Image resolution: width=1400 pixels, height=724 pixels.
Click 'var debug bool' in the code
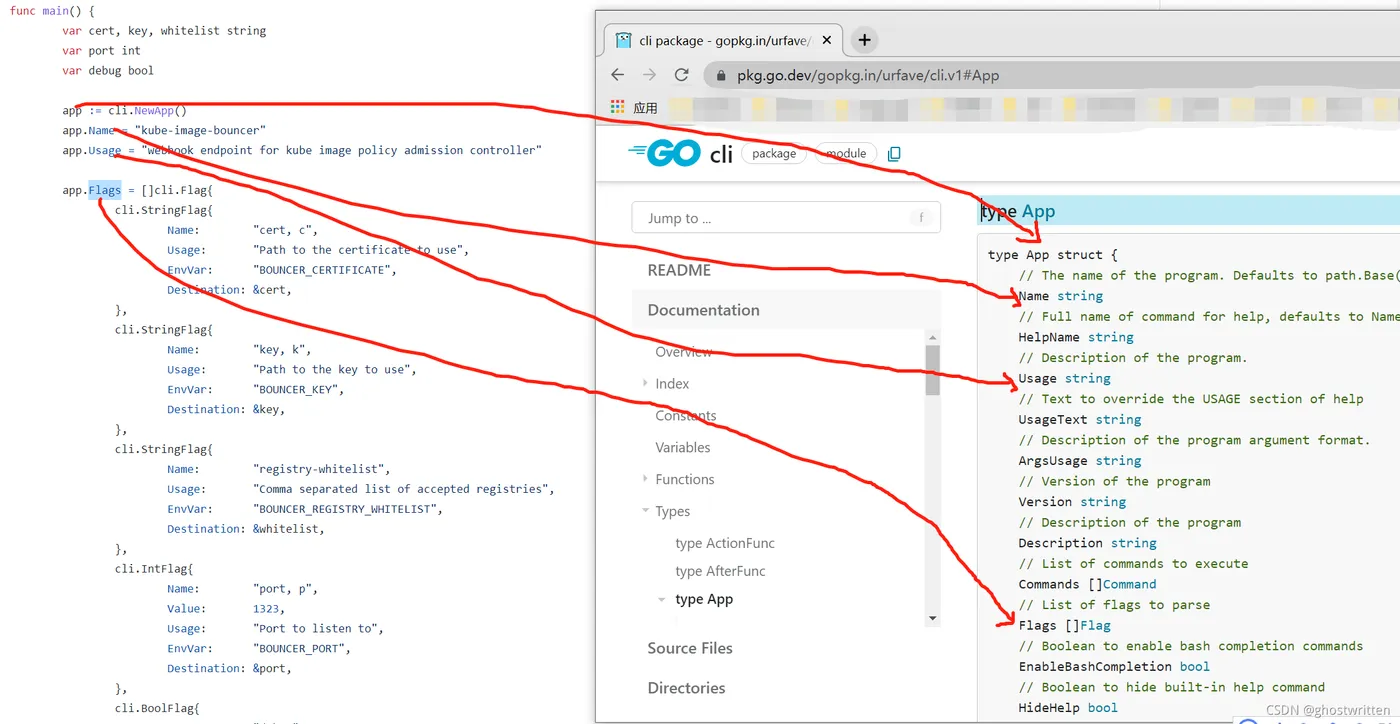tap(108, 71)
